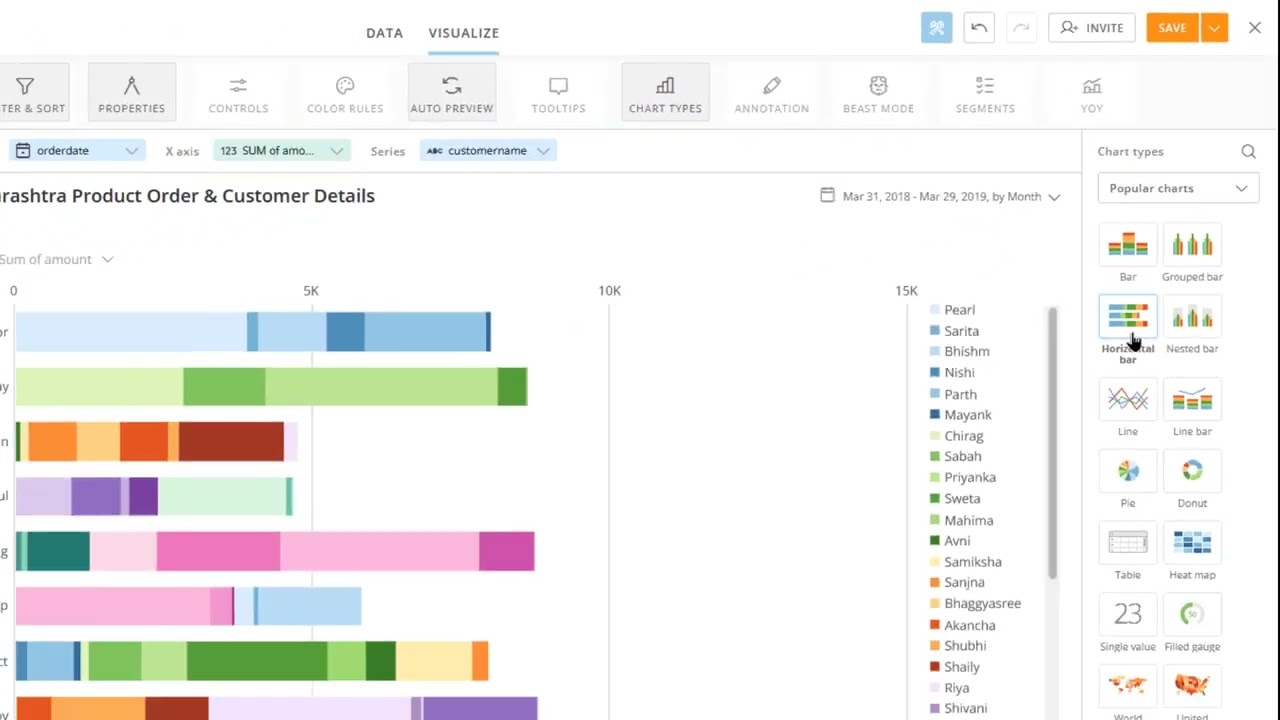This screenshot has height=720, width=1280.
Task: Click the card title text
Action: (188, 196)
